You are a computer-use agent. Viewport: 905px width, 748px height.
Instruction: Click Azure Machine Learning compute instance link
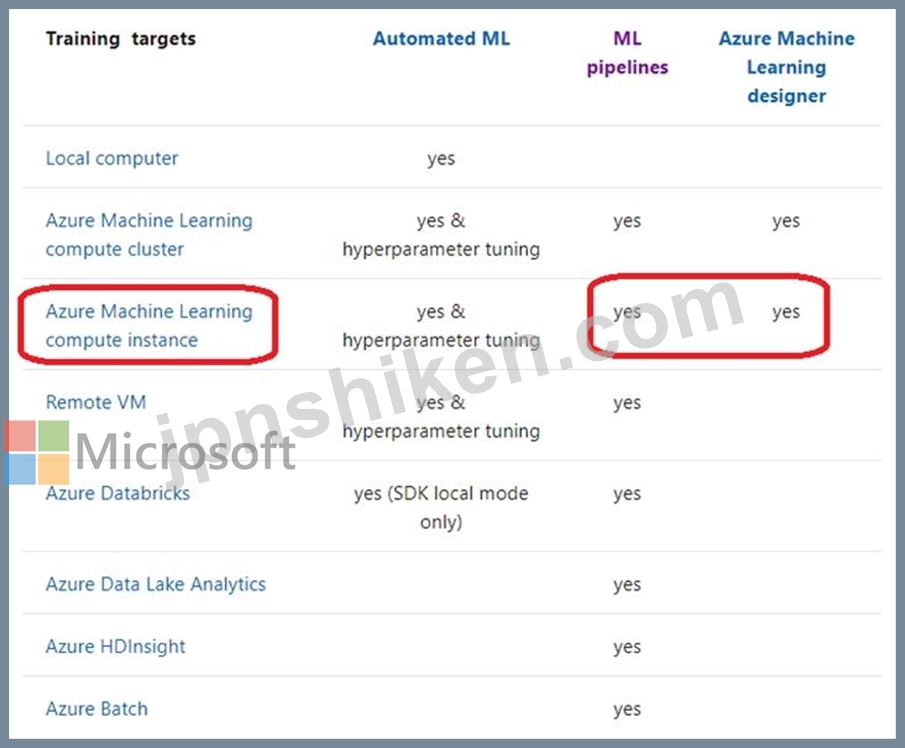point(148,325)
